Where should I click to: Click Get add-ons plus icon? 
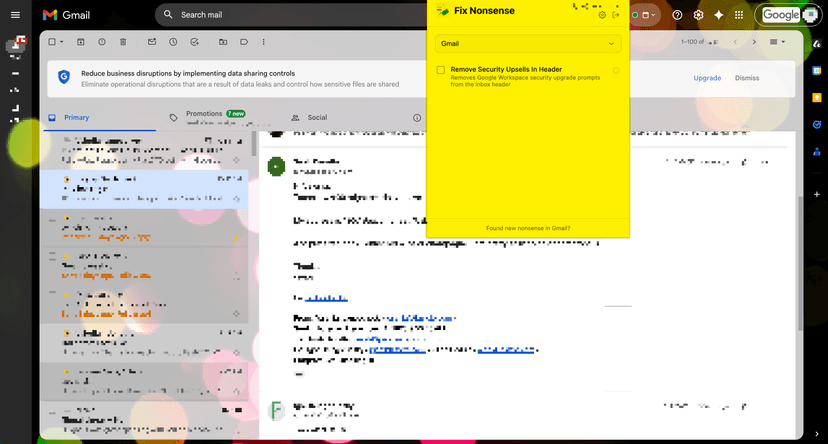tap(816, 194)
